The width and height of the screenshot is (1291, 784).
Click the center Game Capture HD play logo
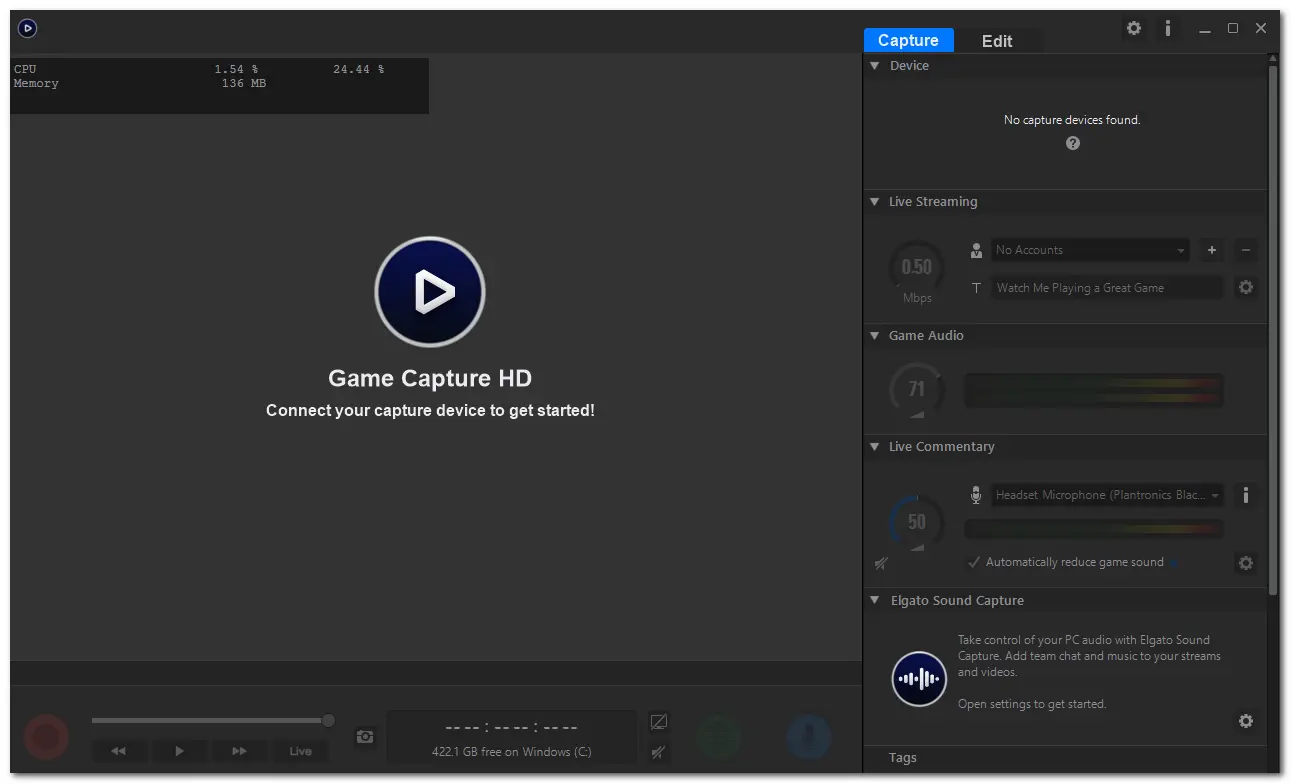point(430,292)
